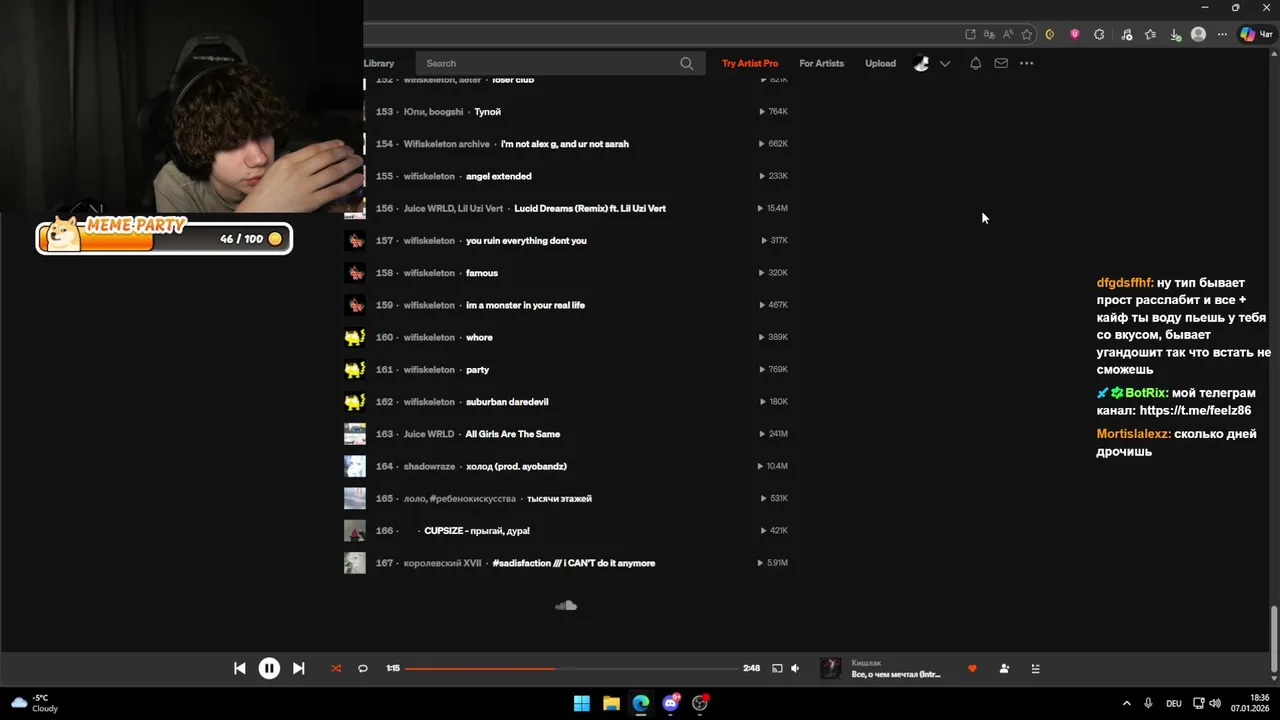Open the browser profile avatar

point(1199,34)
